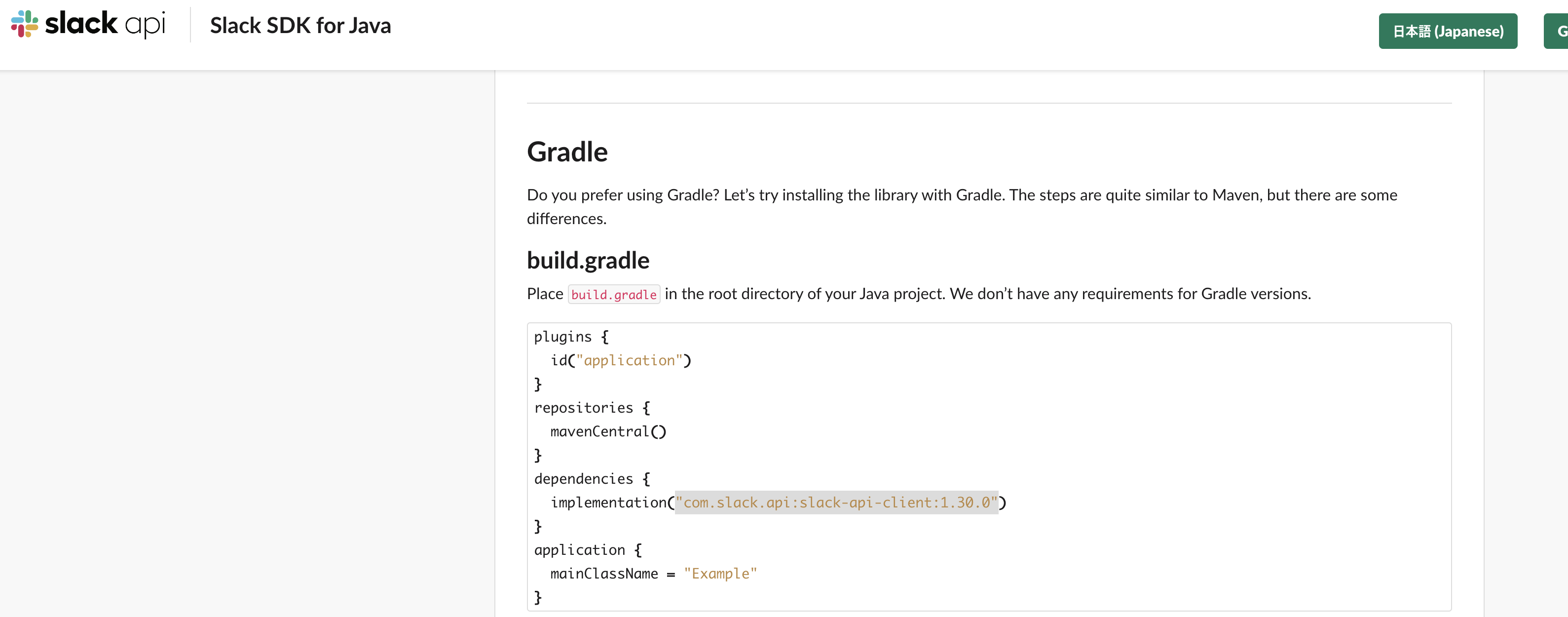Viewport: 1568px width, 617px height.
Task: Click the highlighted slack-api-client:1.30.0 dependency string
Action: tap(836, 502)
